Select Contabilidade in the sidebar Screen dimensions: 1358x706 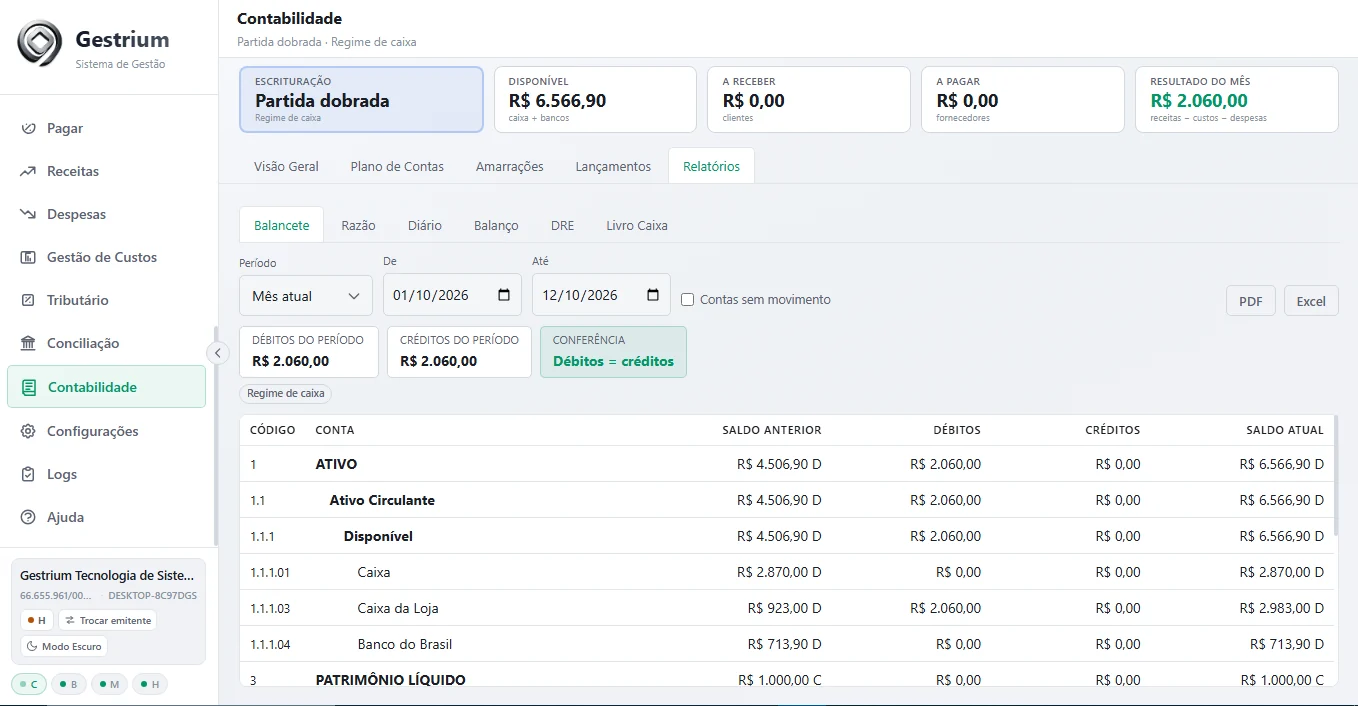point(106,387)
